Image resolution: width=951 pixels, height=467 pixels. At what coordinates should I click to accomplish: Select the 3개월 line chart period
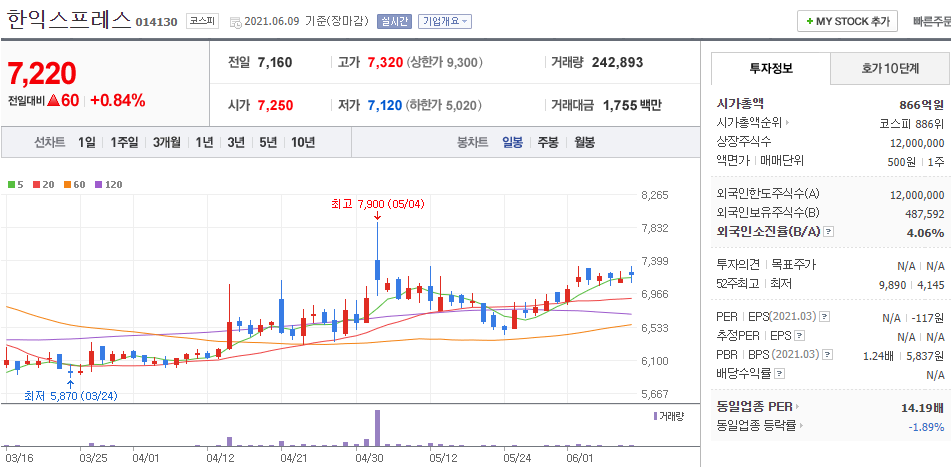click(x=167, y=143)
